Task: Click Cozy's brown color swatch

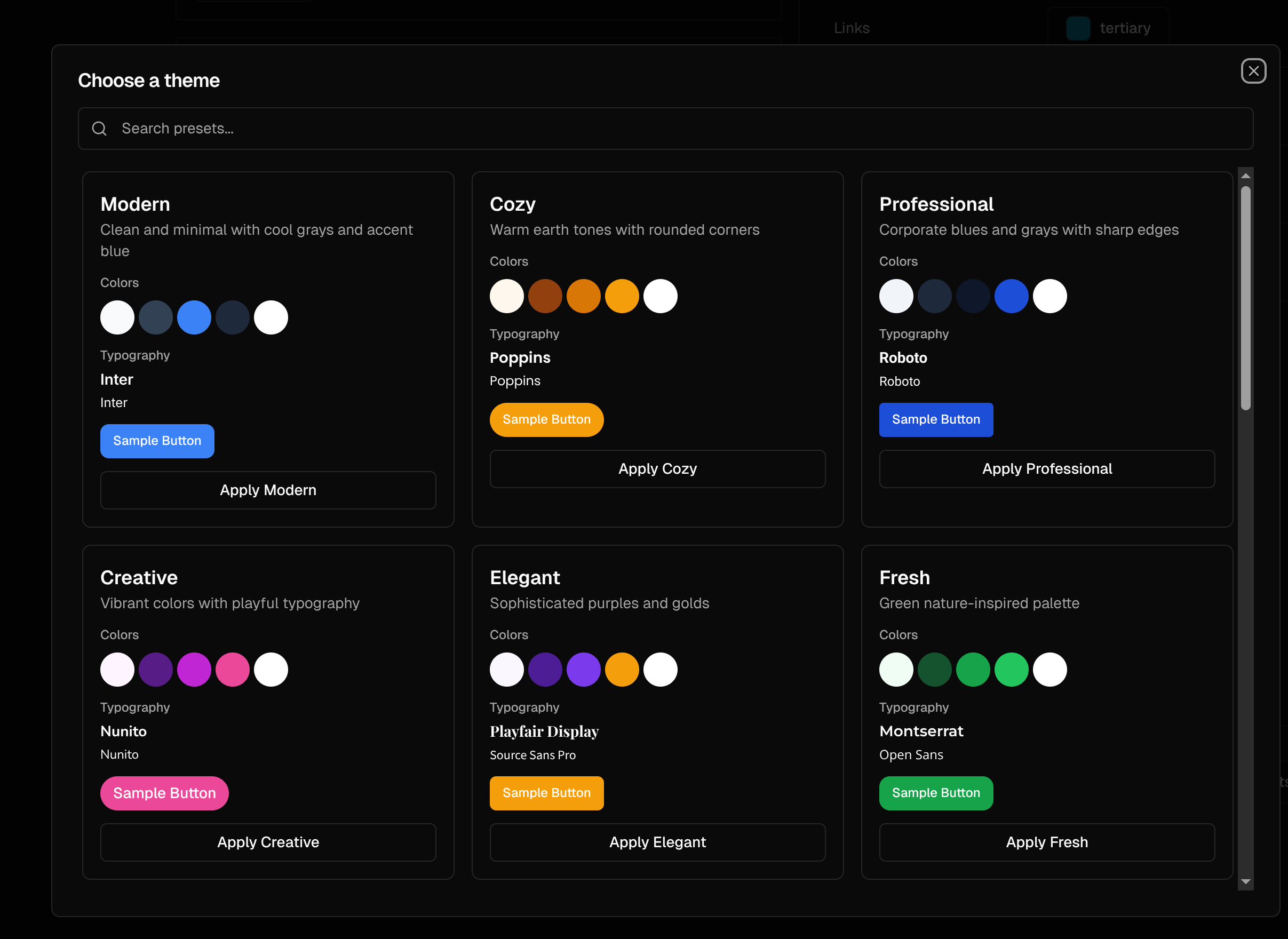Action: 545,296
